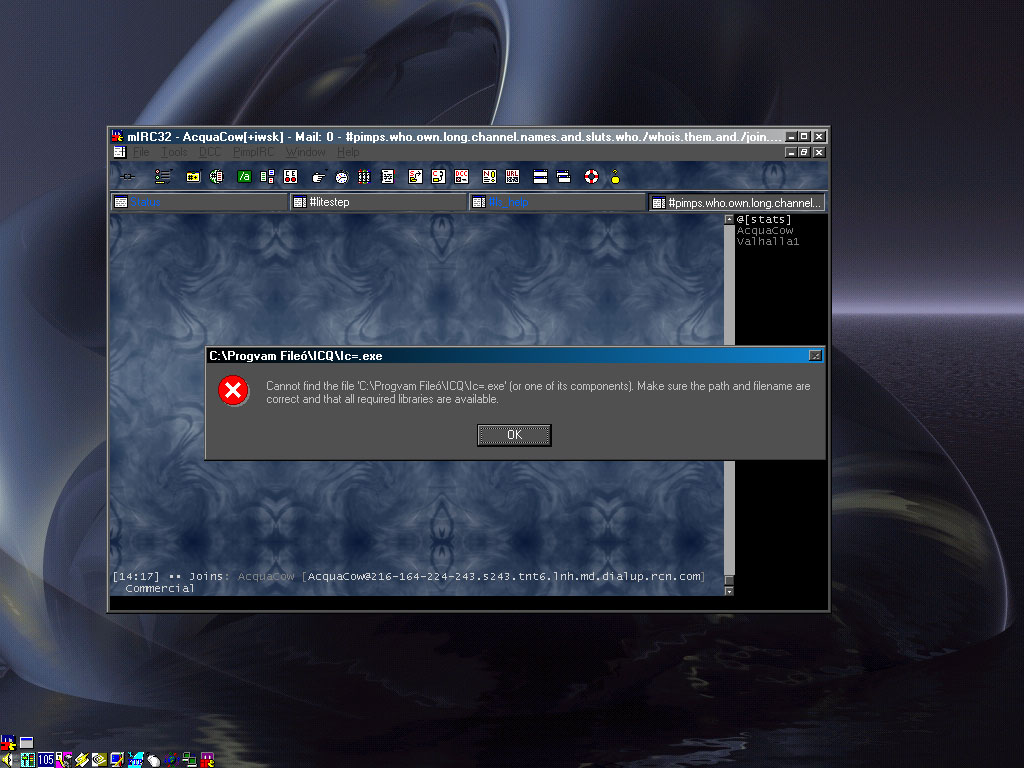Viewport: 1024px width, 768px height.
Task: Switch to the #pimps.who.own.long.channel tab
Action: click(x=737, y=202)
